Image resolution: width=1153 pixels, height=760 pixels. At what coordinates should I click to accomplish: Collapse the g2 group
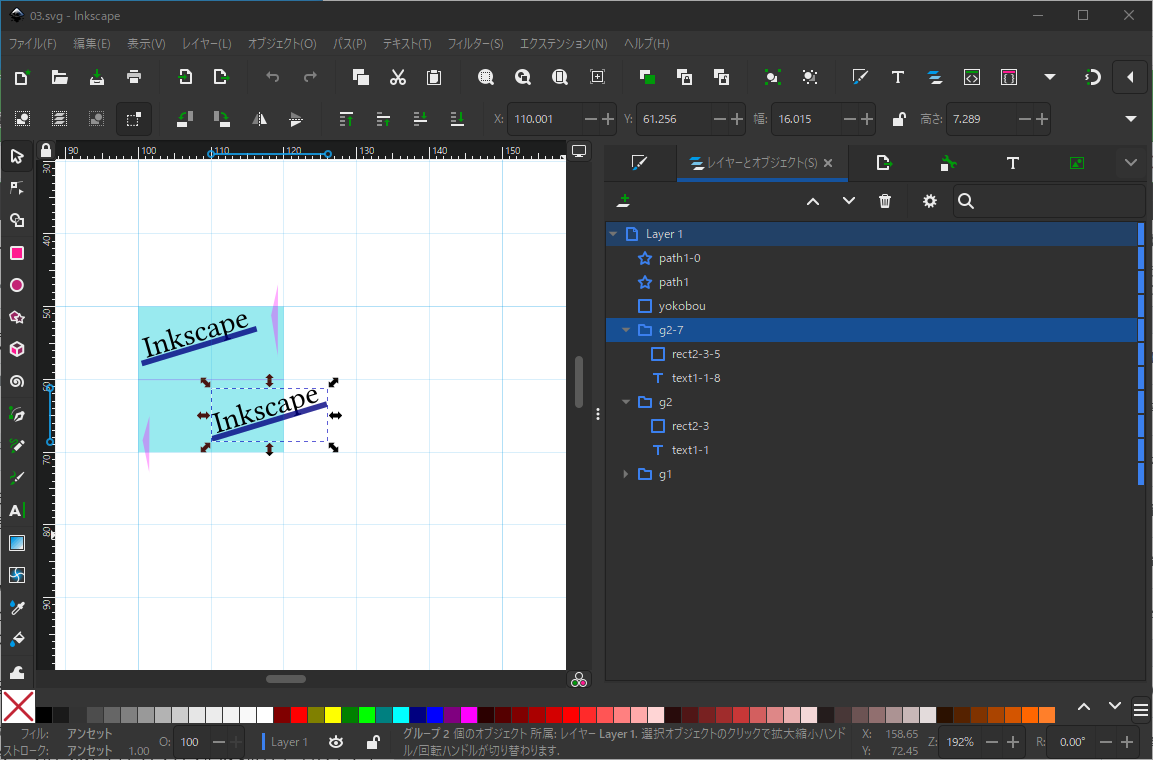click(626, 402)
